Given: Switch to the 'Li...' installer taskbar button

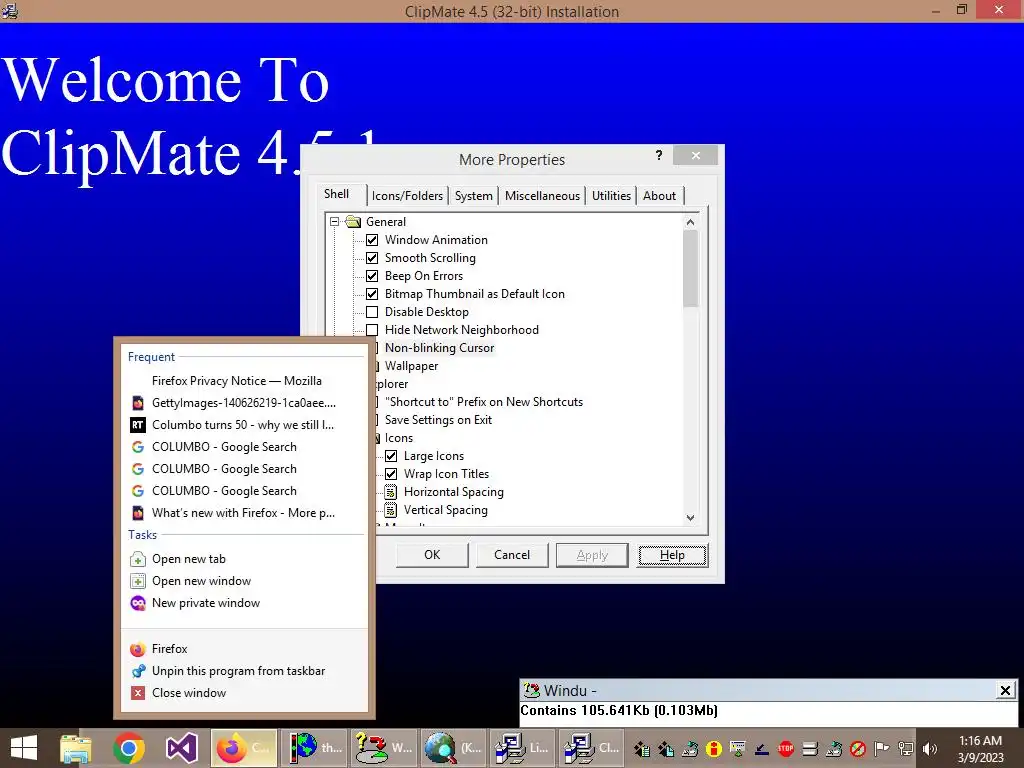Looking at the screenshot, I should tap(522, 748).
